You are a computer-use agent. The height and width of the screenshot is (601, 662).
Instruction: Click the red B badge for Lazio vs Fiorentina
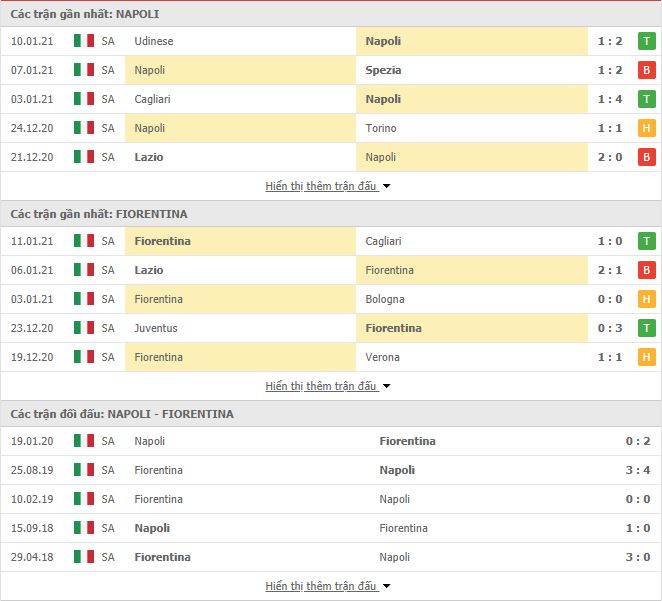coord(646,270)
